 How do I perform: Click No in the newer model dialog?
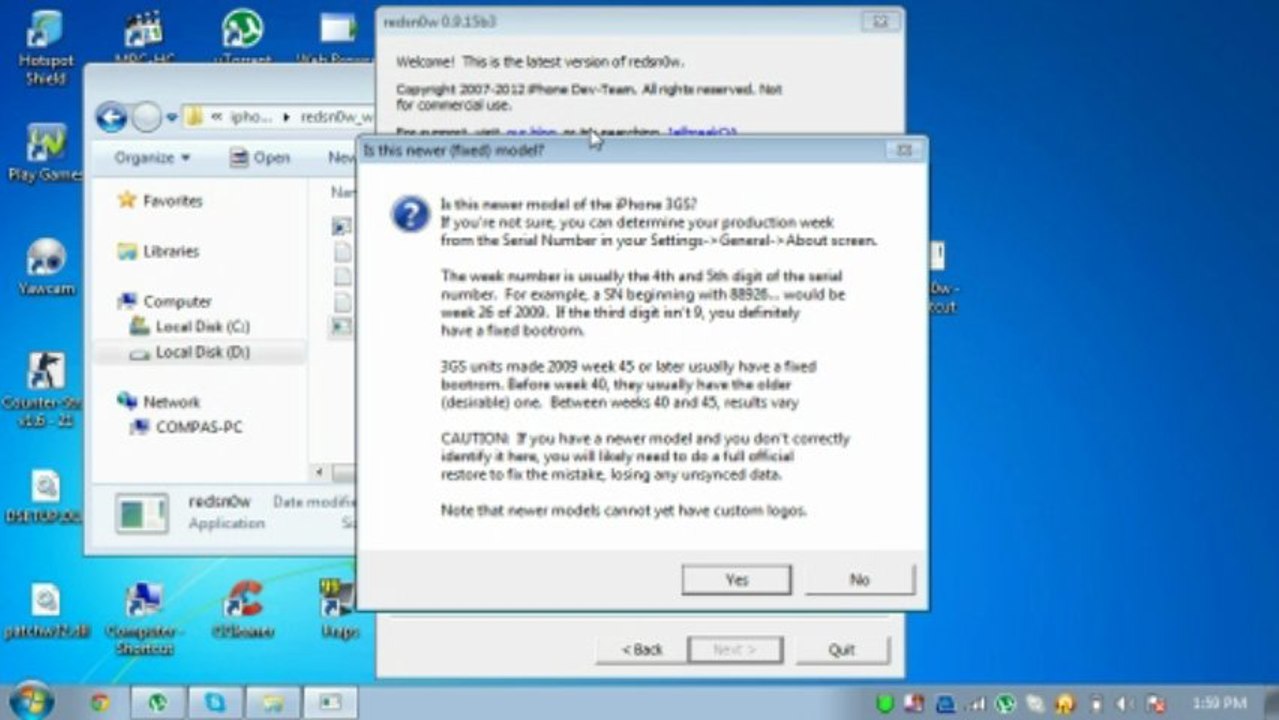click(860, 580)
